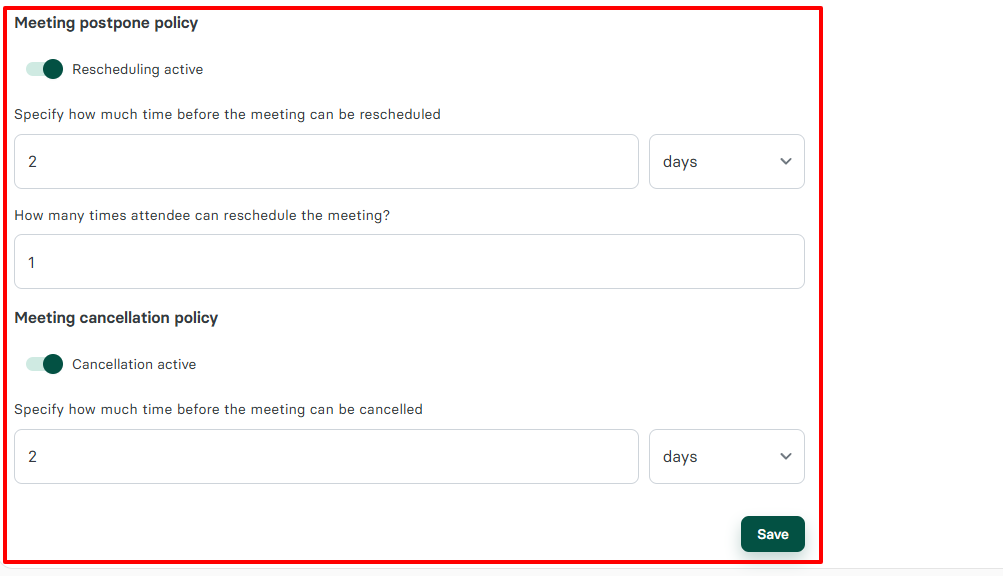
Task: Click the Save button
Action: point(772,533)
